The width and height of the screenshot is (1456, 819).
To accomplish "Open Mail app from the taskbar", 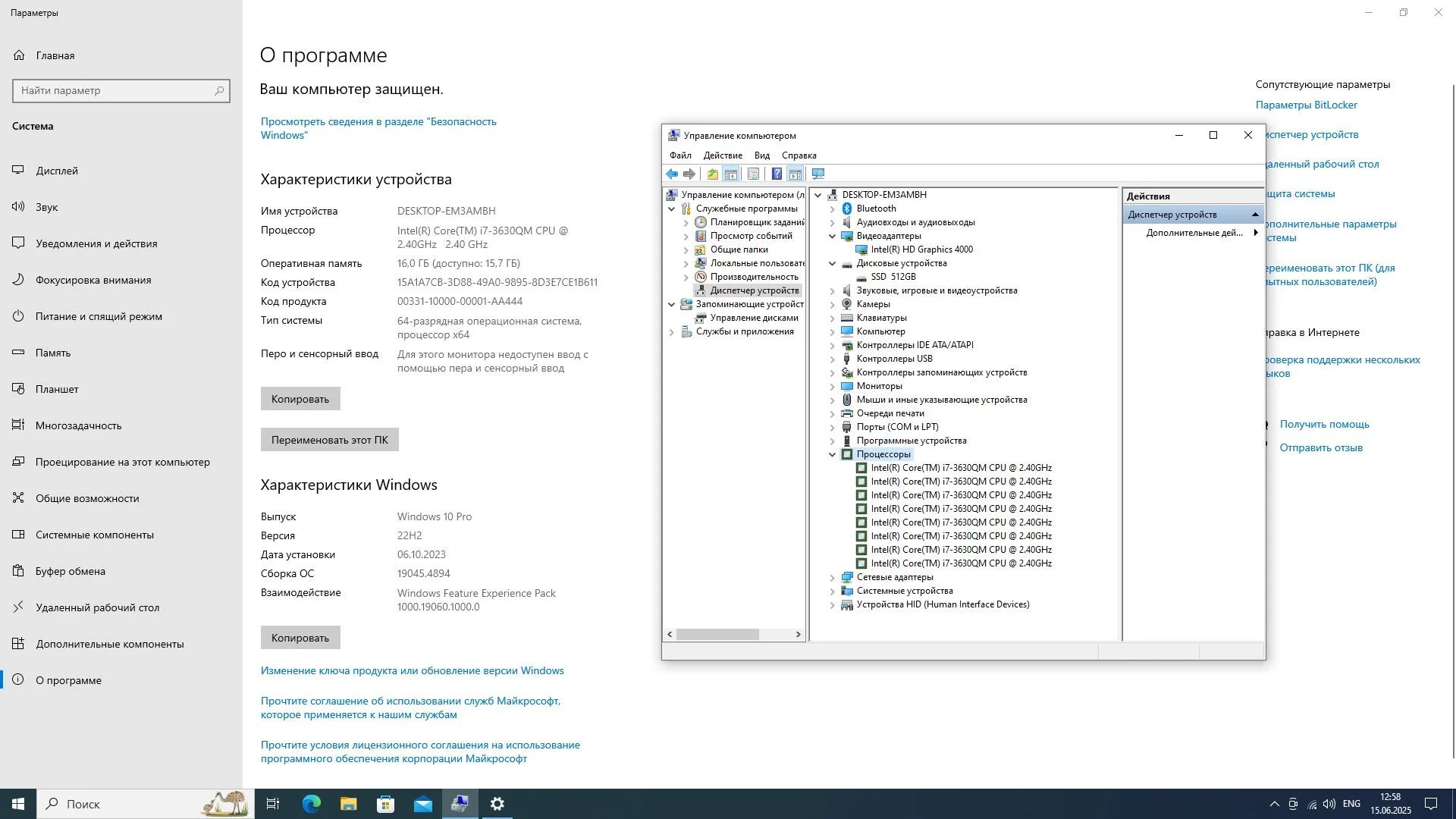I will pyautogui.click(x=423, y=804).
